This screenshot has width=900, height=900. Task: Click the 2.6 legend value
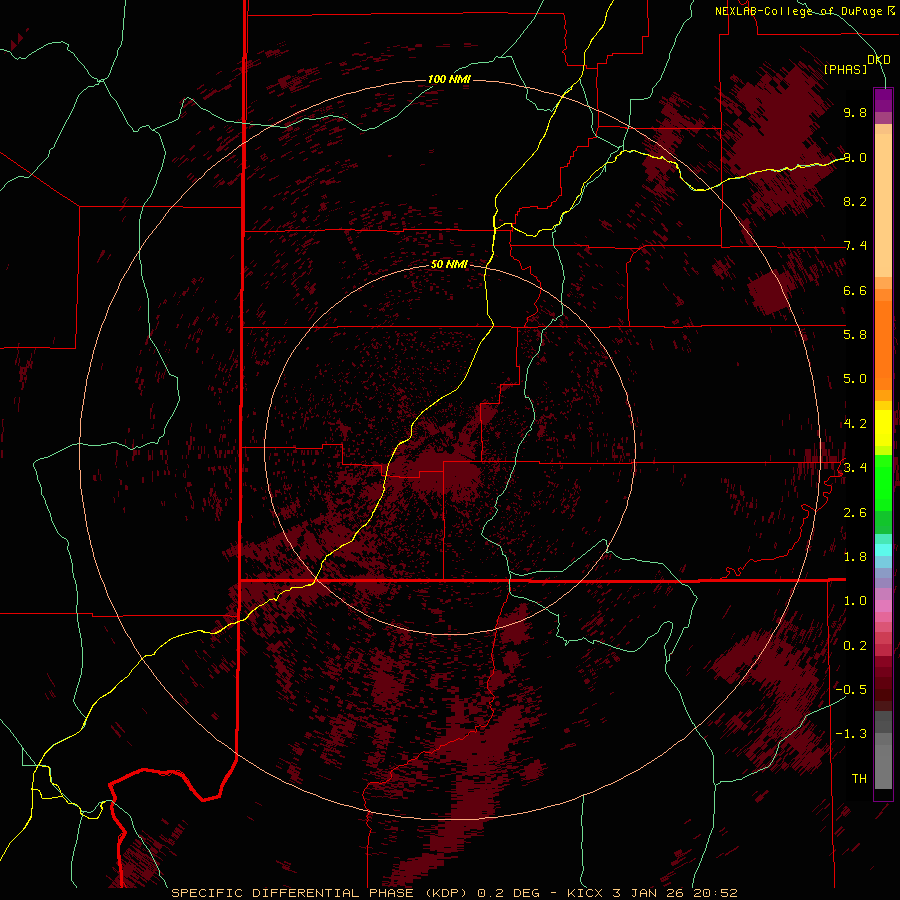click(855, 513)
